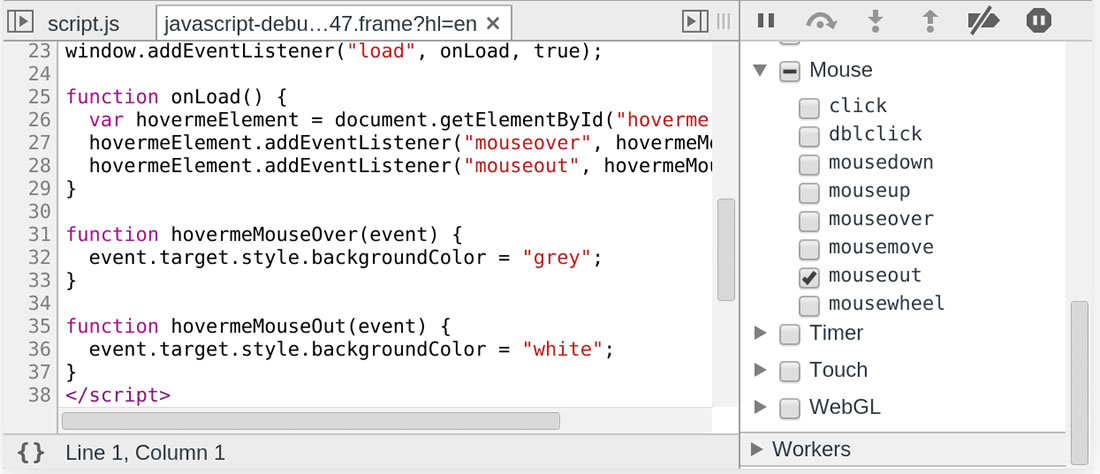The image size is (1100, 474).
Task: Expand the Workers section
Action: 756,449
